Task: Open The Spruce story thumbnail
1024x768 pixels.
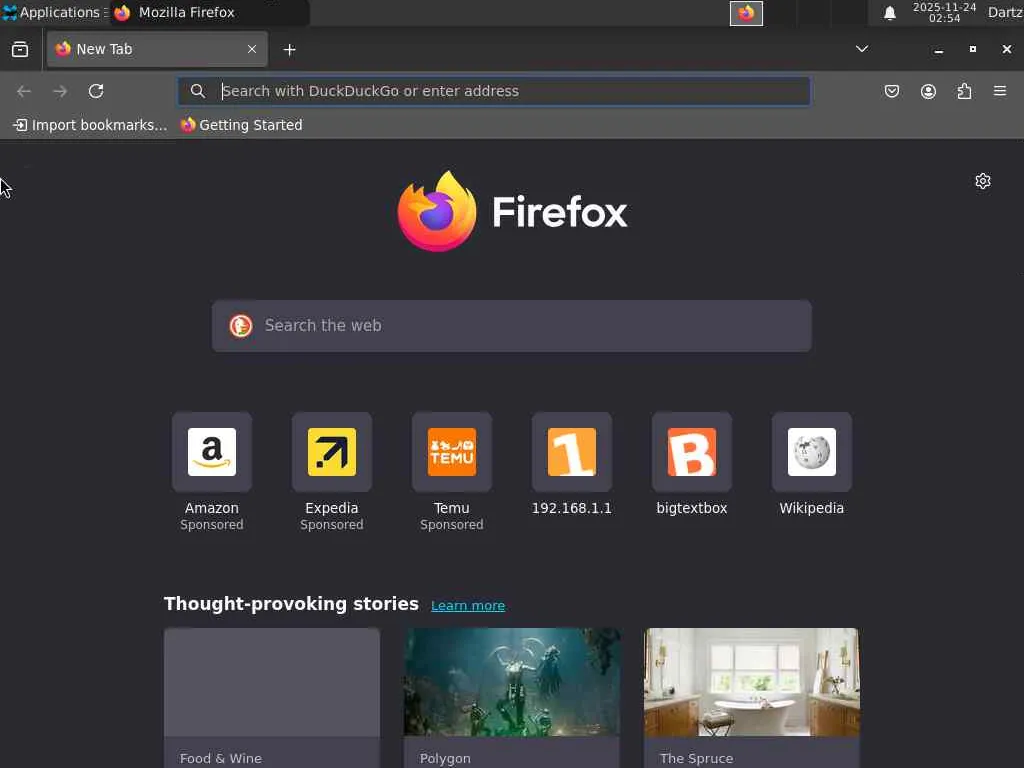Action: click(752, 682)
